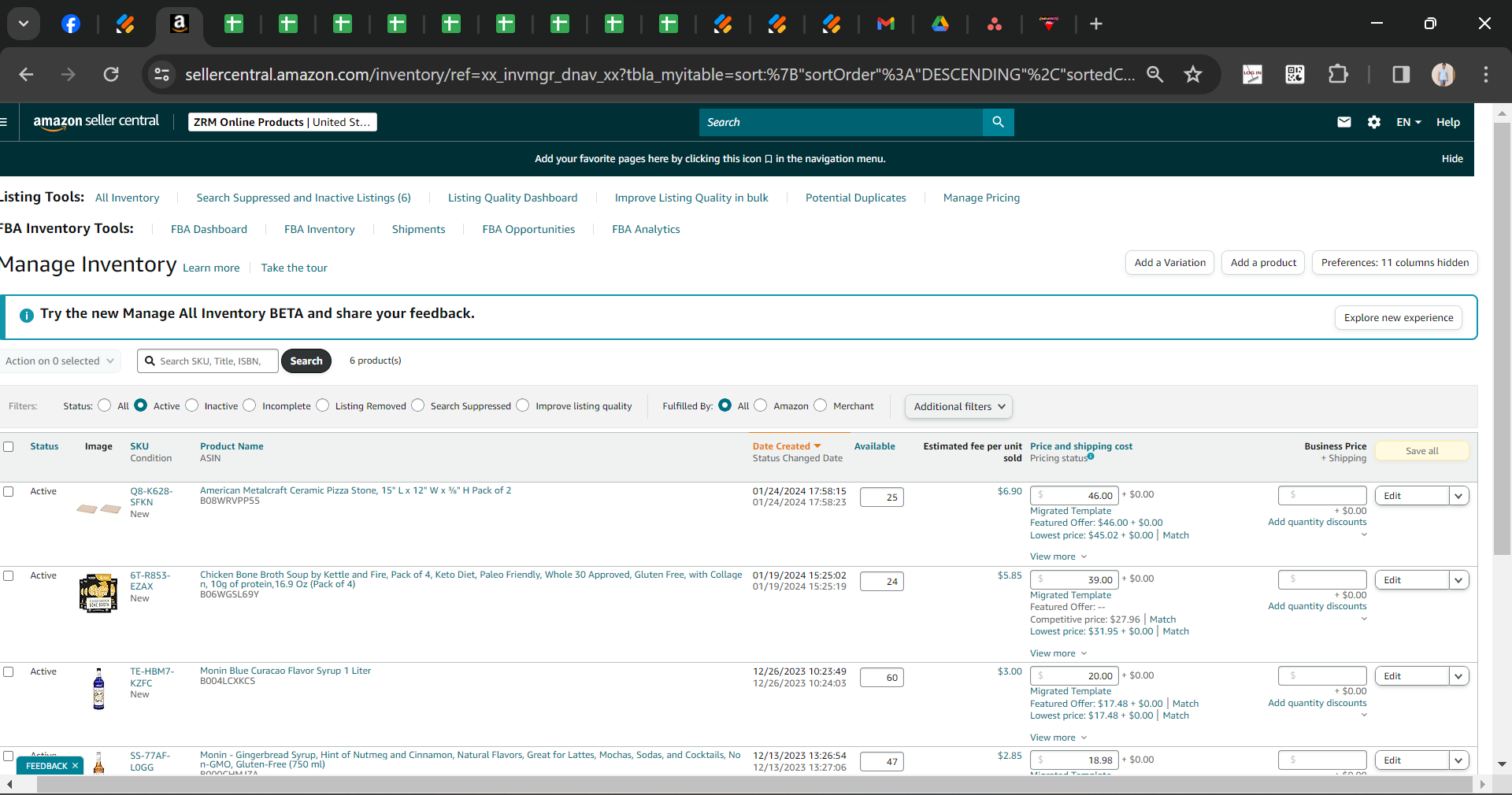Screen dimensions: 1512x795
Task: Open the tab search dropdown arrow
Action: click(24, 24)
